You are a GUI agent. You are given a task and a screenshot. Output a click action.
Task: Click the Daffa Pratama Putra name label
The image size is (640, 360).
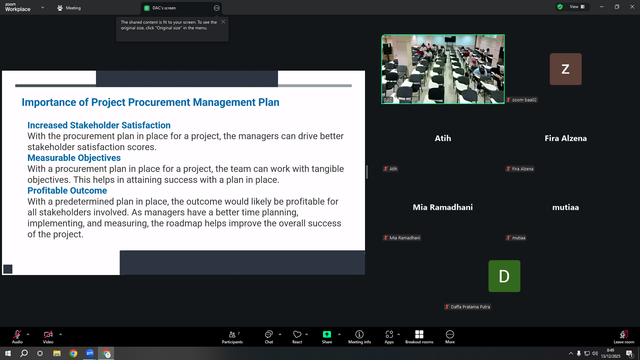[x=468, y=307]
